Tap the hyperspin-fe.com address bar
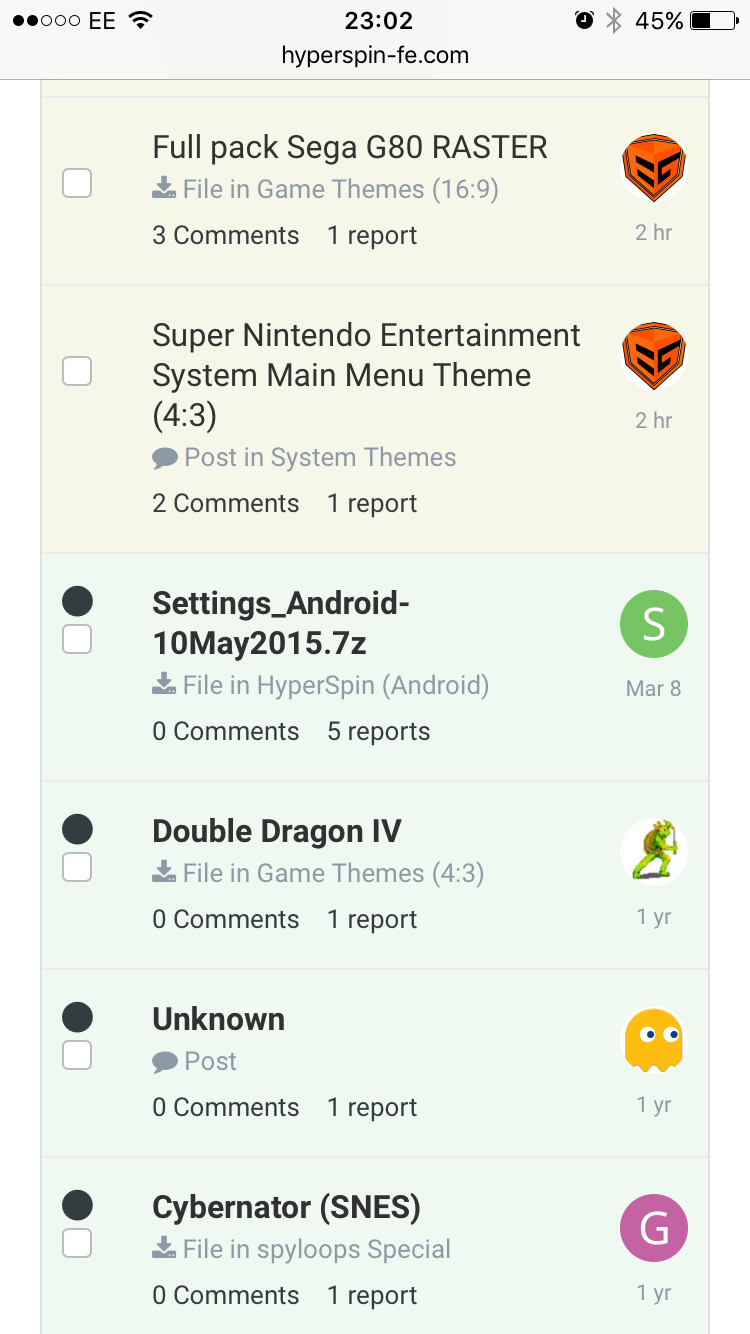The image size is (750, 1334). 375,55
